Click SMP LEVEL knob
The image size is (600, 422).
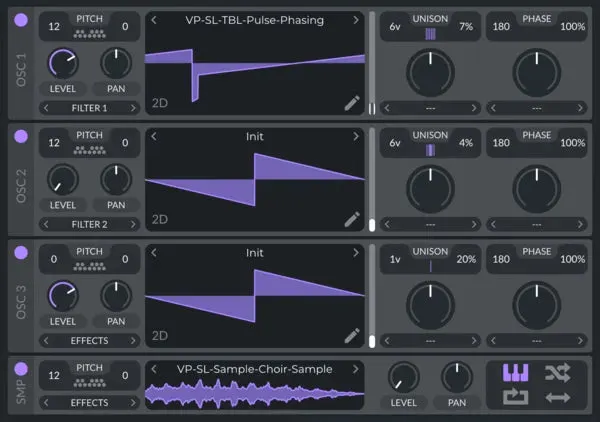pos(404,377)
